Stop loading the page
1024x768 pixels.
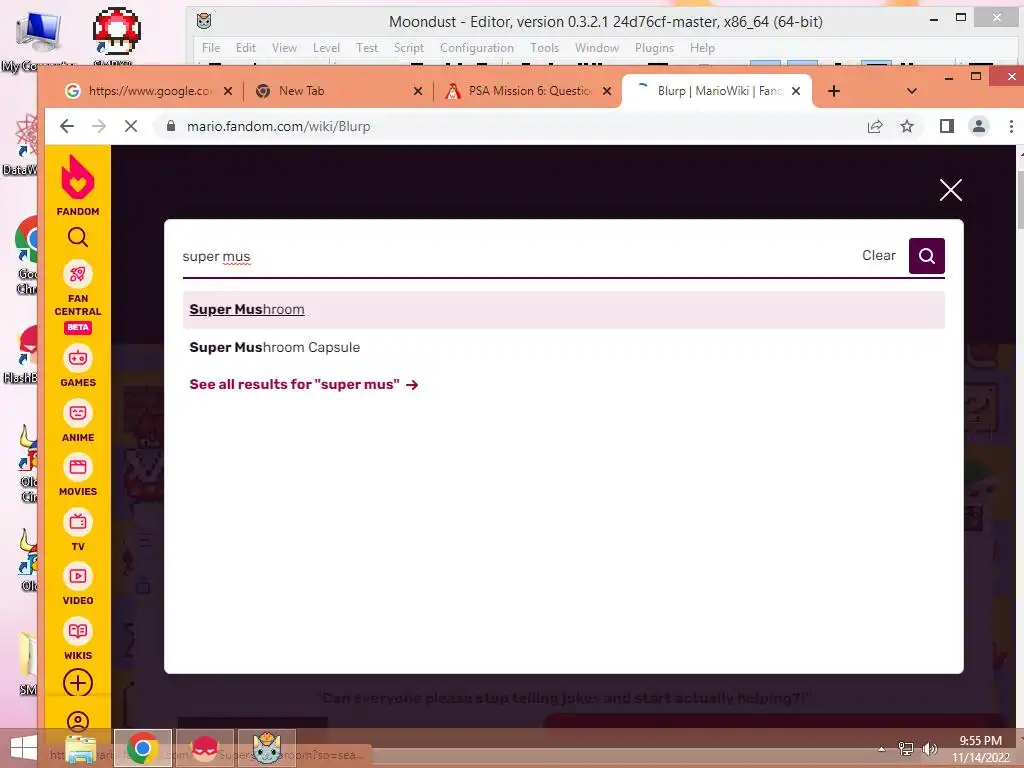tap(131, 126)
